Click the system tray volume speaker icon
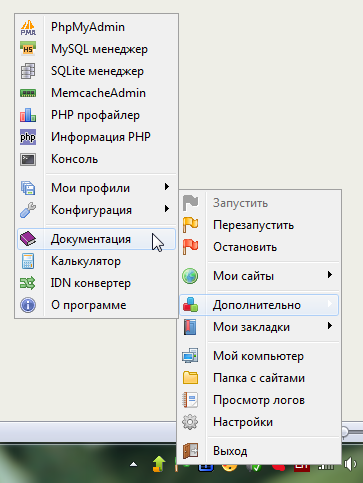 click(x=350, y=464)
